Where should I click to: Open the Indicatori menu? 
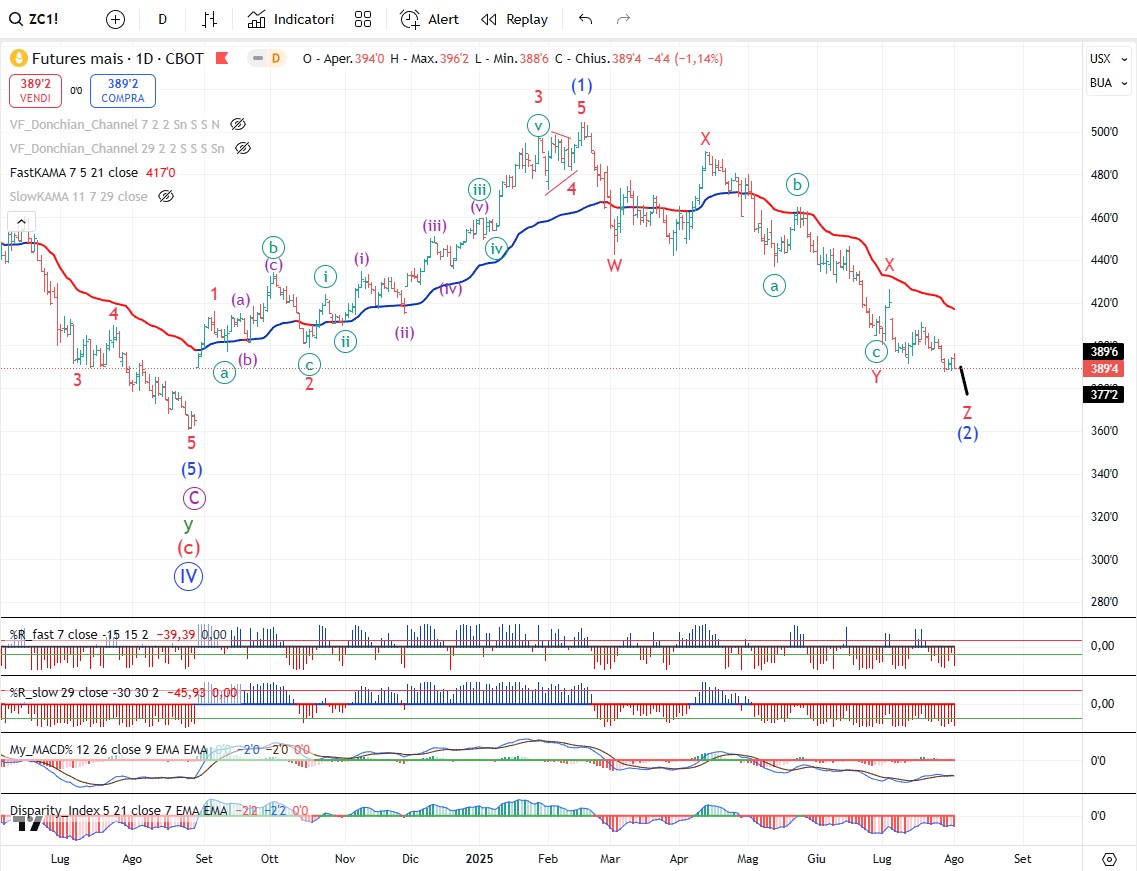click(290, 20)
